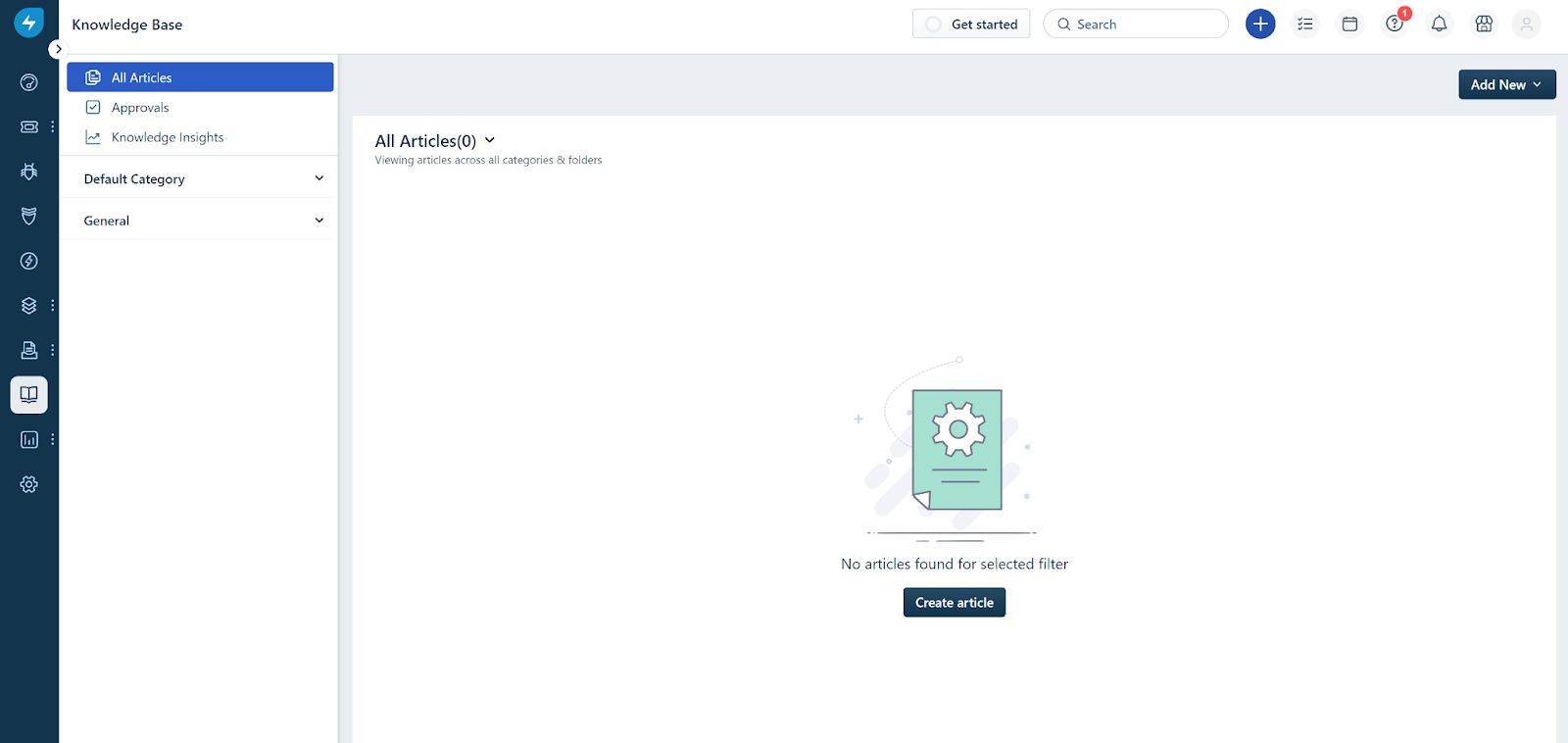Open the Admin settings gear icon
Viewport: 1568px width, 743px height.
click(x=29, y=484)
